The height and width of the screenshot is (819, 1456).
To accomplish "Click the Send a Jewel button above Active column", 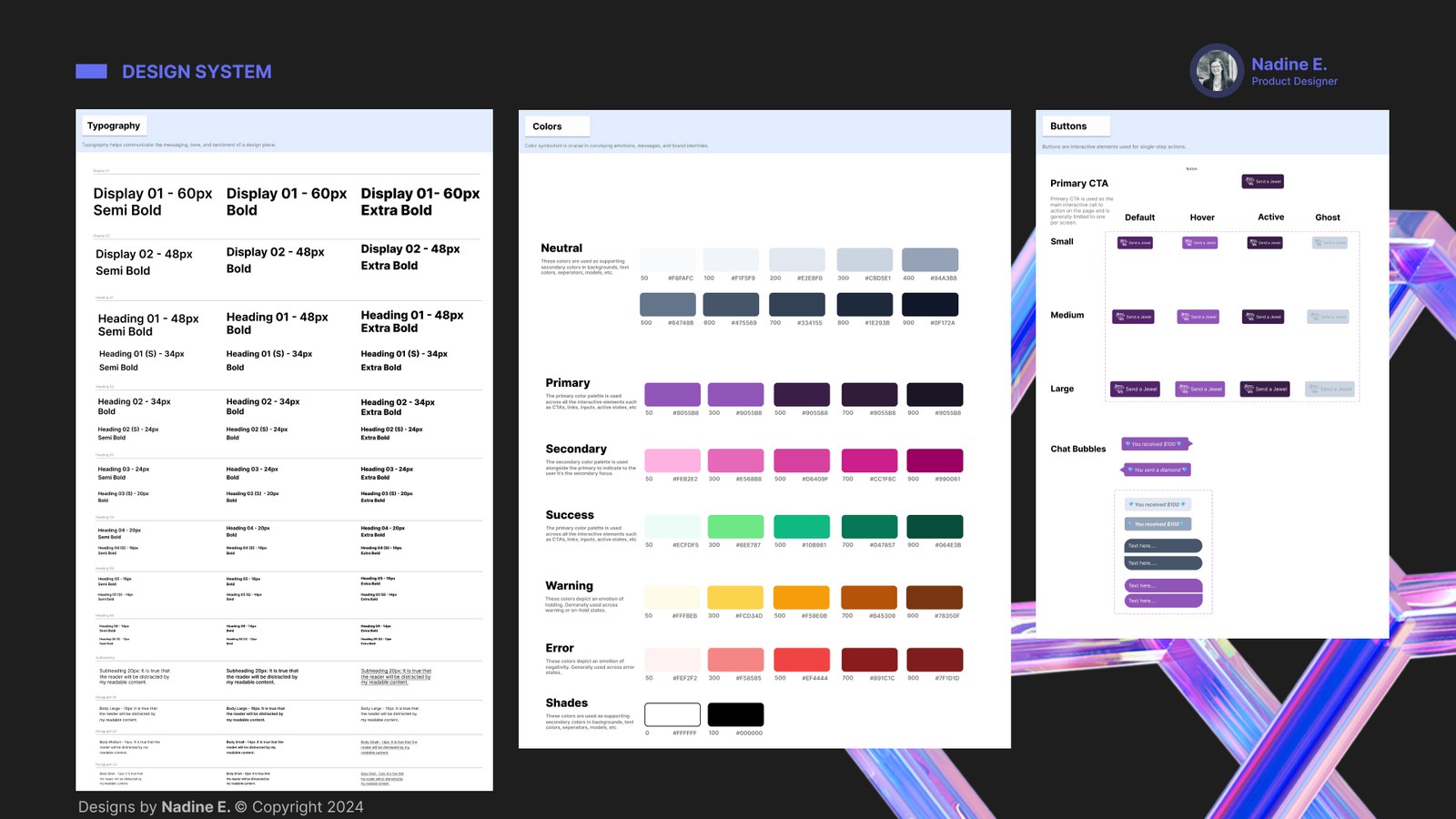I will [x=1263, y=181].
